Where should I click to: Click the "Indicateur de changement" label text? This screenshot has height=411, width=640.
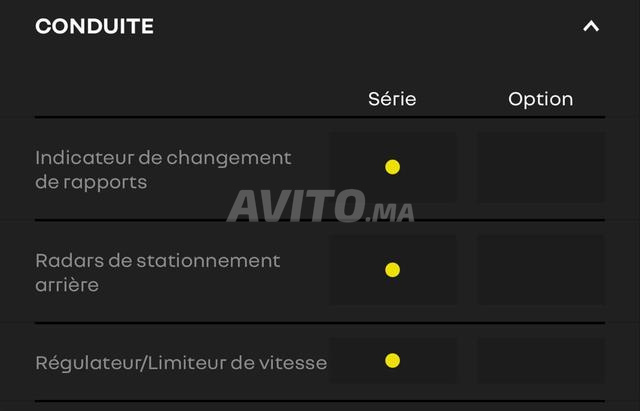(x=163, y=158)
